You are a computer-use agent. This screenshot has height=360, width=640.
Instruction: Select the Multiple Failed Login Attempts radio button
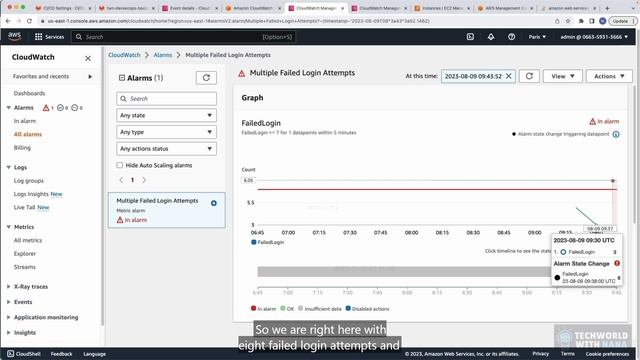(x=214, y=203)
